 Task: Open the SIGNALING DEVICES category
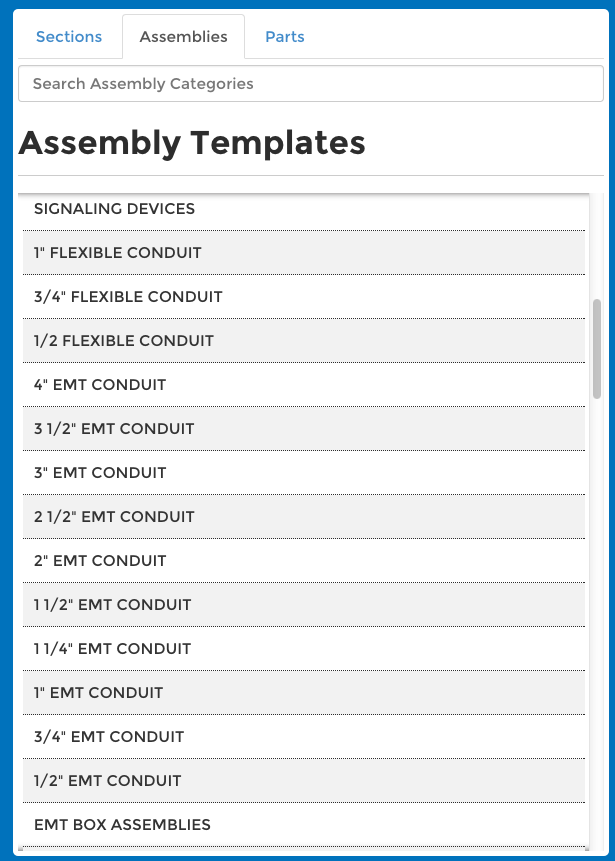(303, 209)
